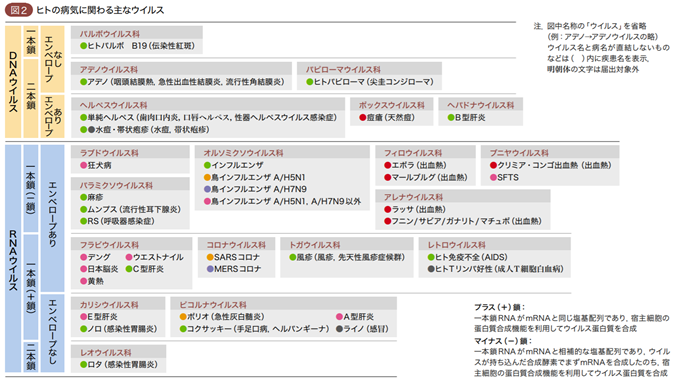
Task: Click the ヘルペスウイルス科 heading
Action: 114,105
